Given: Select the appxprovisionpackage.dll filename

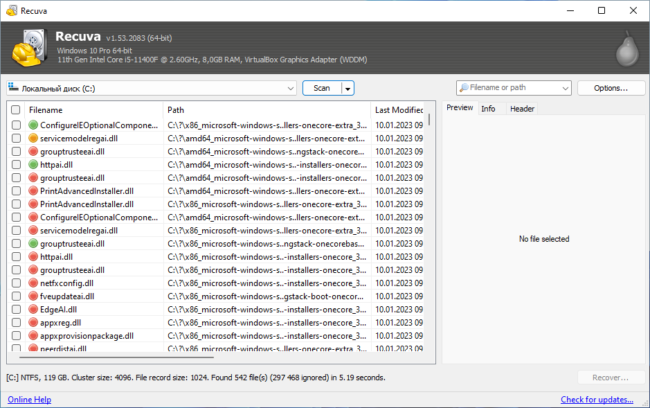Looking at the screenshot, I should coord(87,336).
